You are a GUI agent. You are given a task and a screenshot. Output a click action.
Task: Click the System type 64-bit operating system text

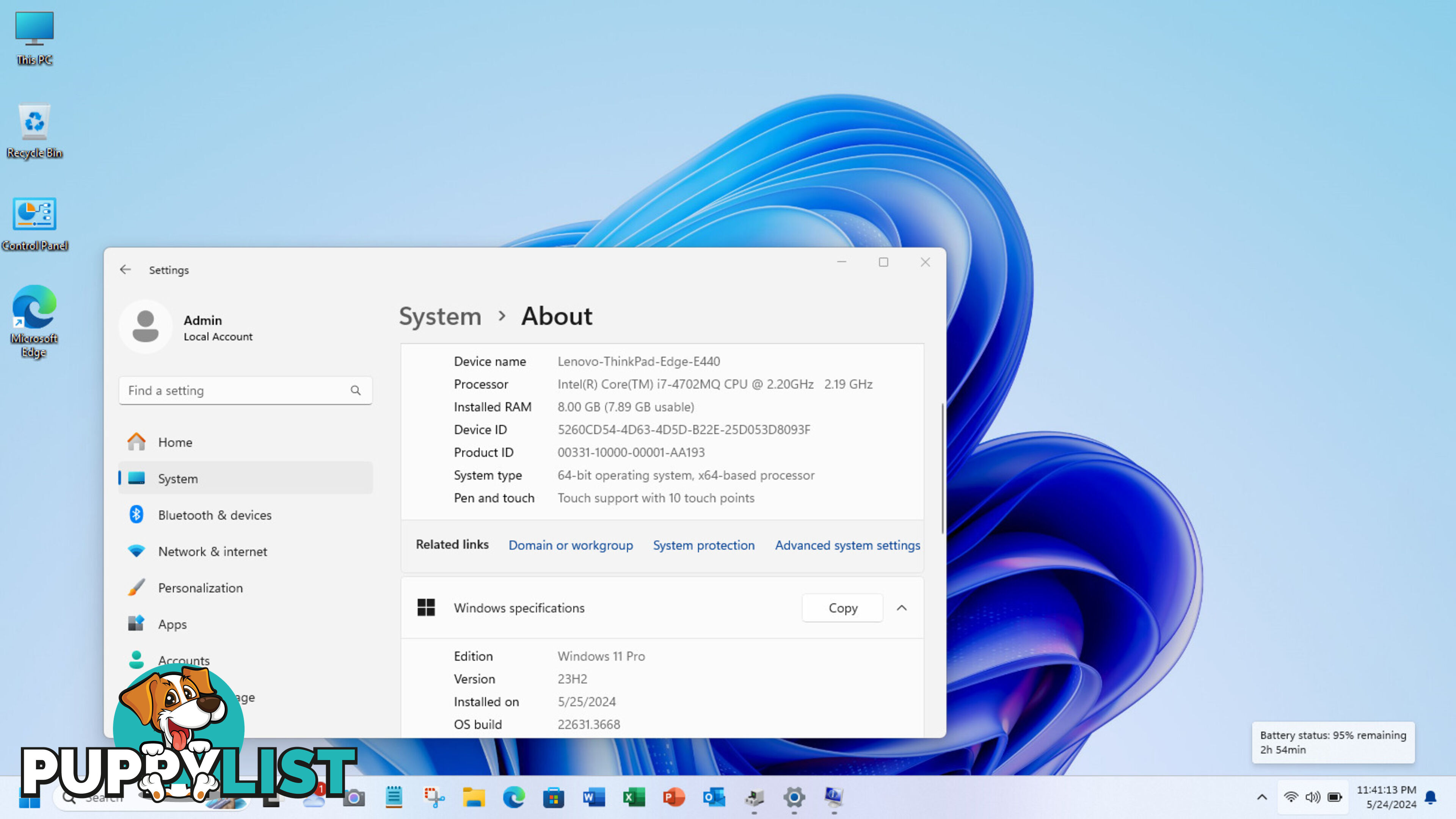[x=686, y=475]
